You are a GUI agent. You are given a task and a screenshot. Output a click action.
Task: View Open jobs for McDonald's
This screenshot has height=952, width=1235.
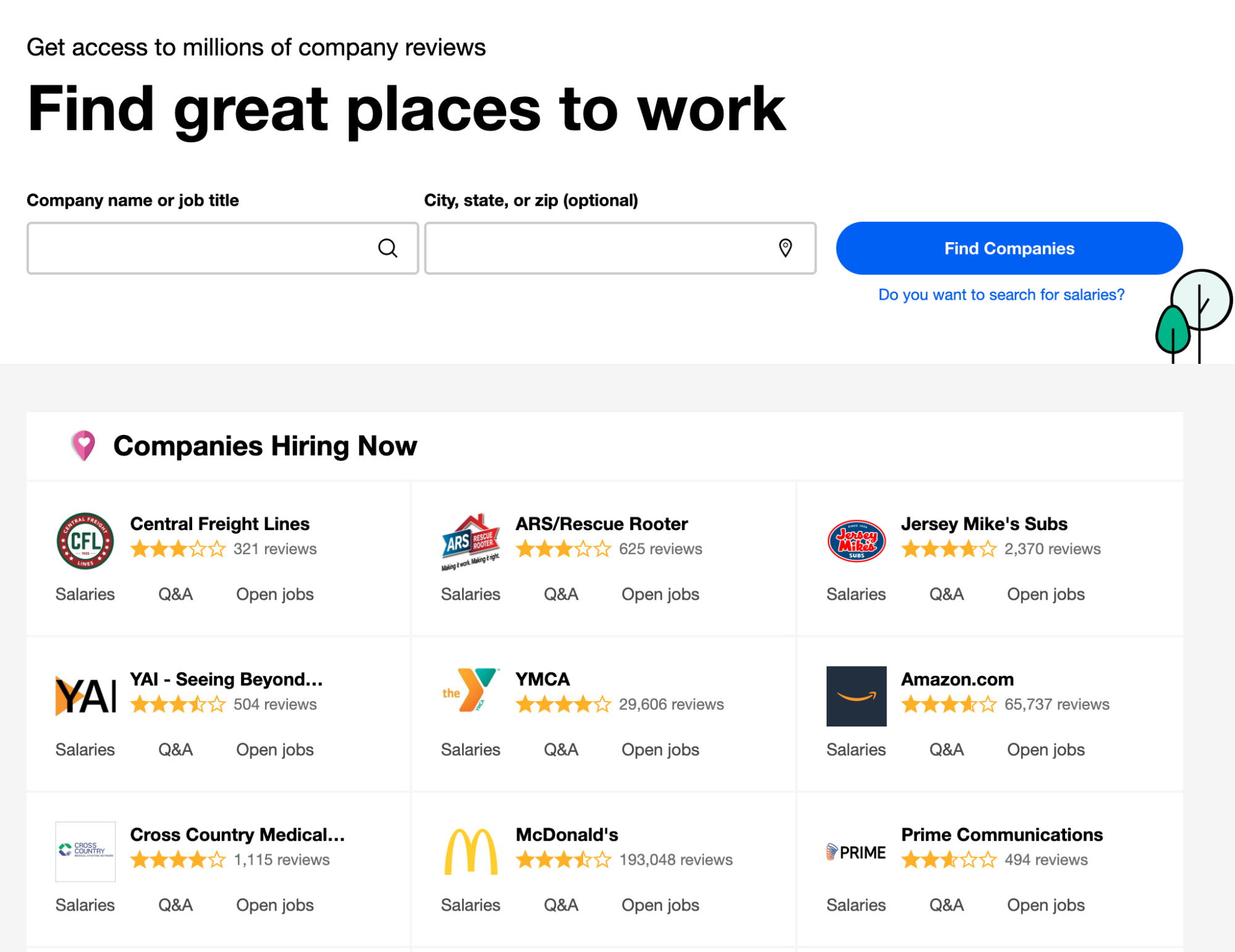coord(660,905)
